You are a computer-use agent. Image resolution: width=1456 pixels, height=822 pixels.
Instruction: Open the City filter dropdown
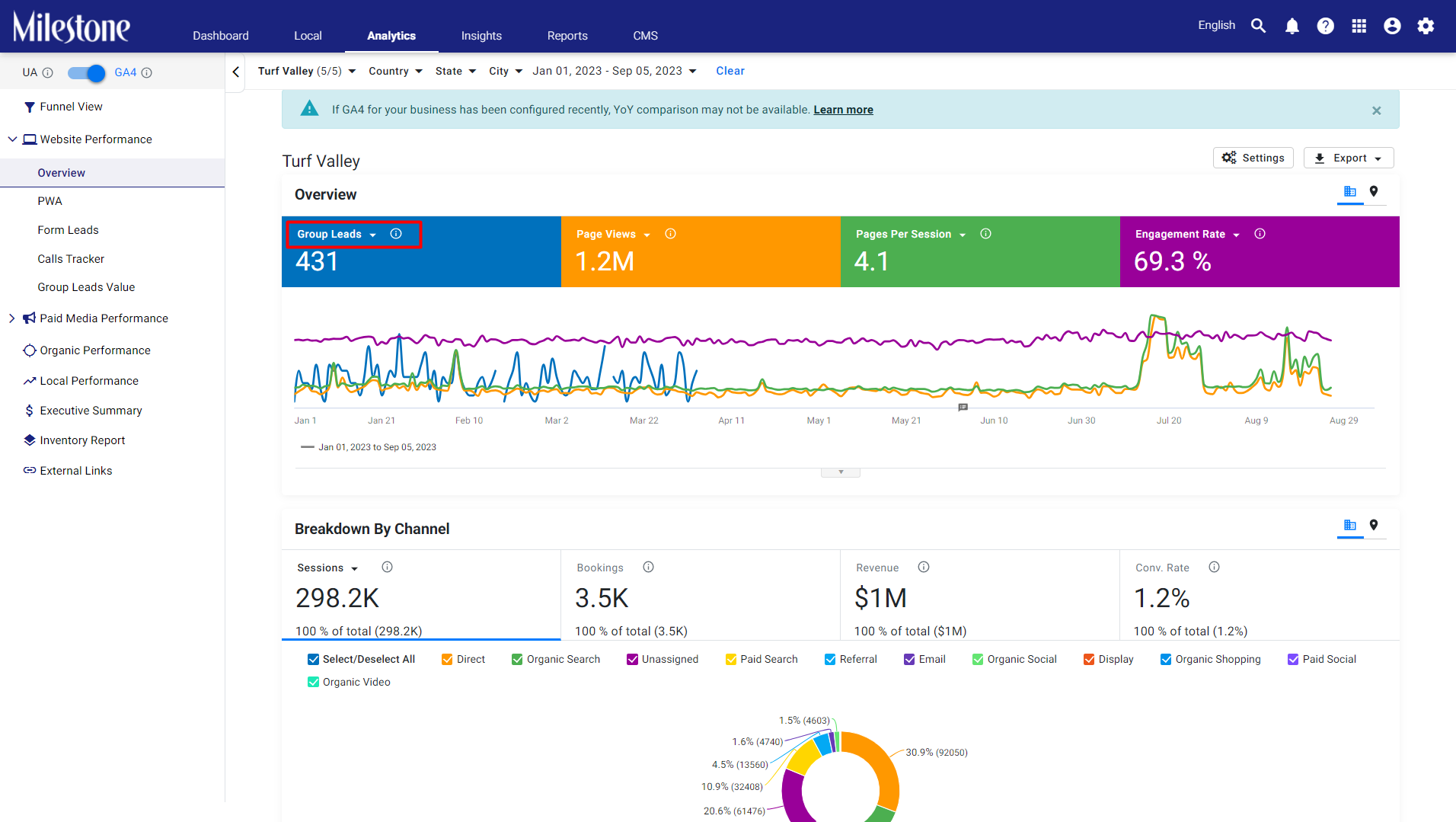click(x=506, y=71)
